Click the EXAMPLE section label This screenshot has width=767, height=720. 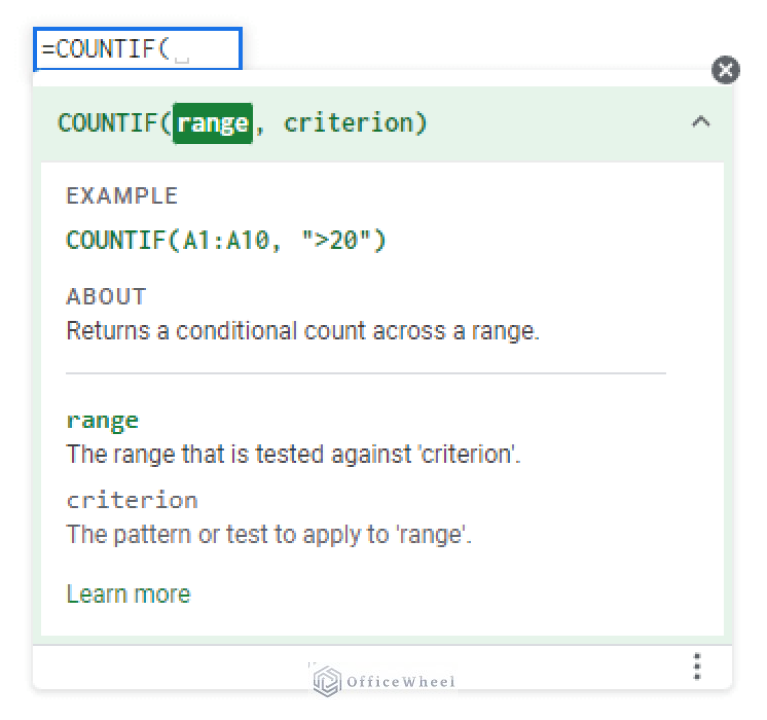pyautogui.click(x=122, y=196)
